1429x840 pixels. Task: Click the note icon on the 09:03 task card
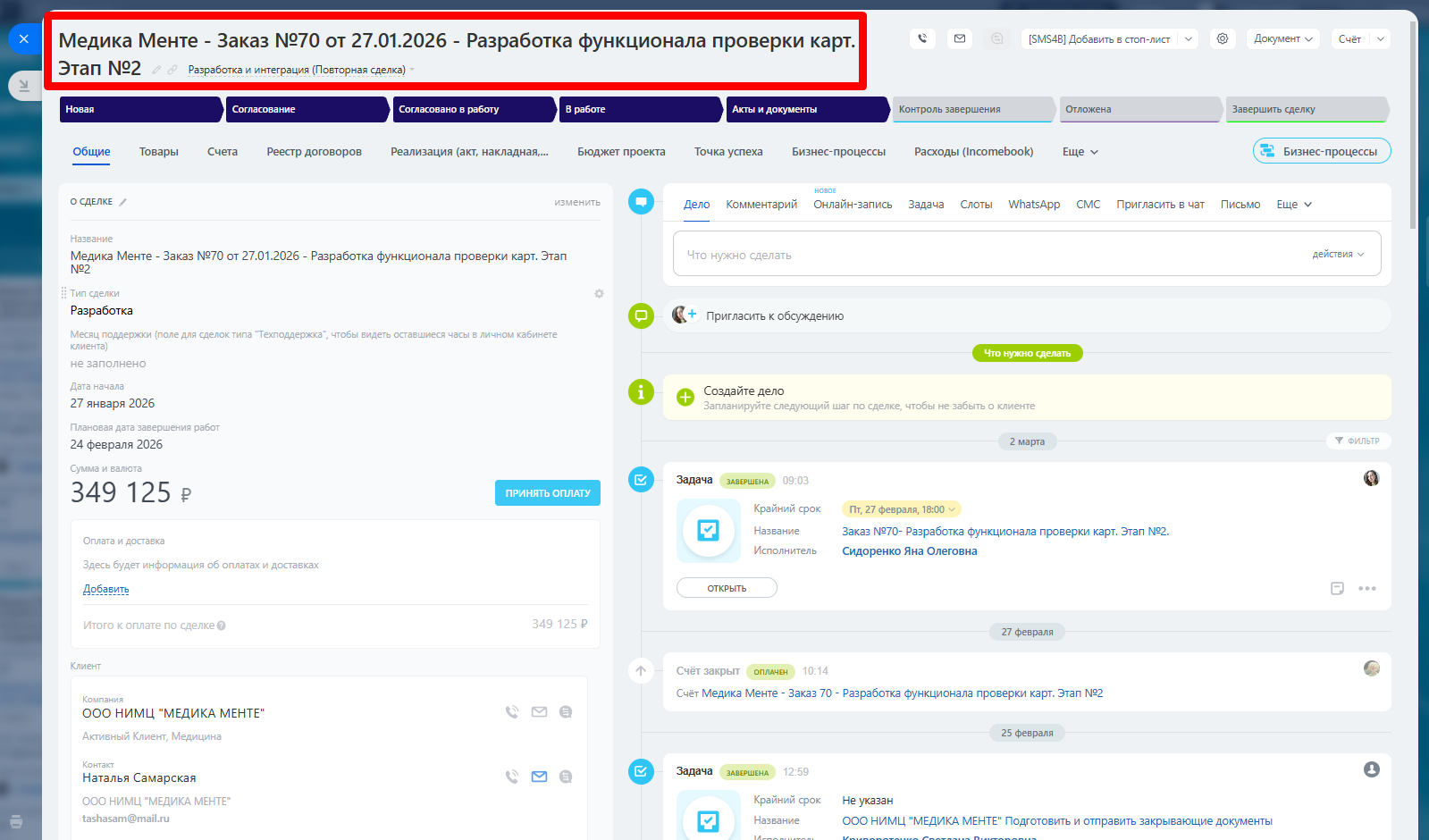[1337, 588]
